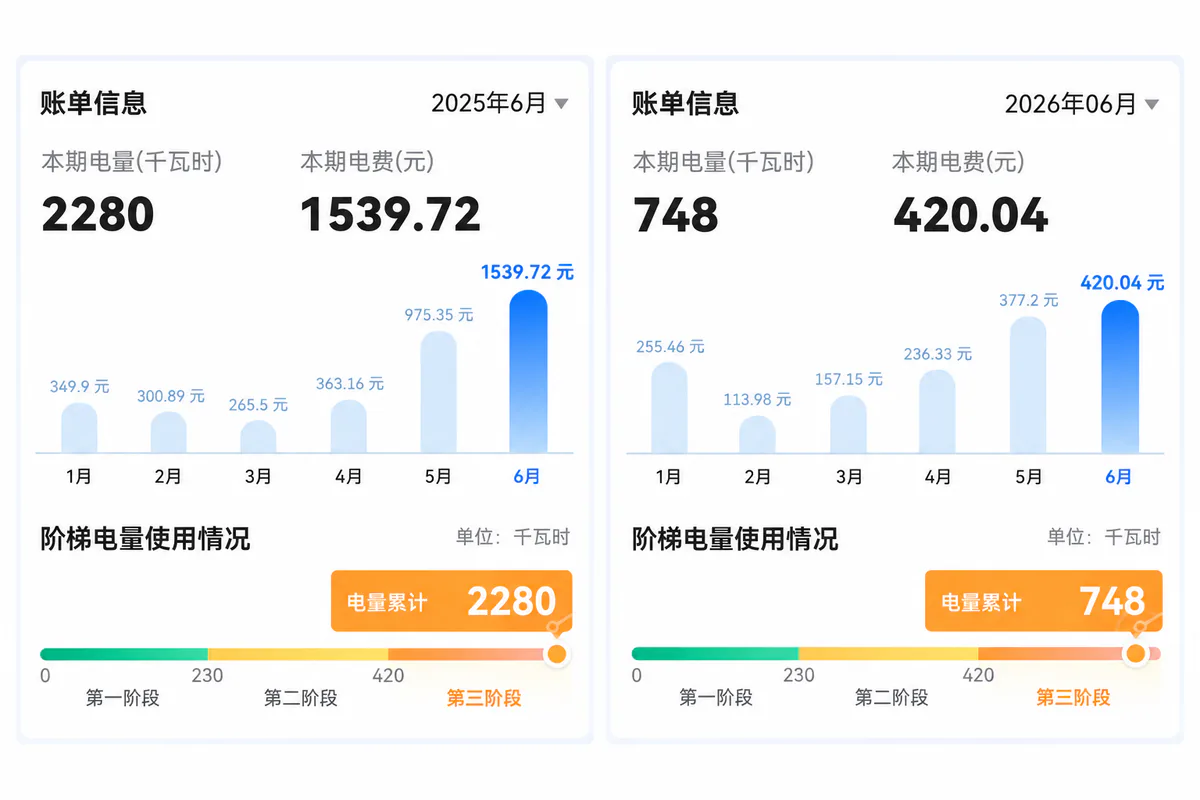Click 第二阶段 label in the 2025 panel

click(301, 698)
